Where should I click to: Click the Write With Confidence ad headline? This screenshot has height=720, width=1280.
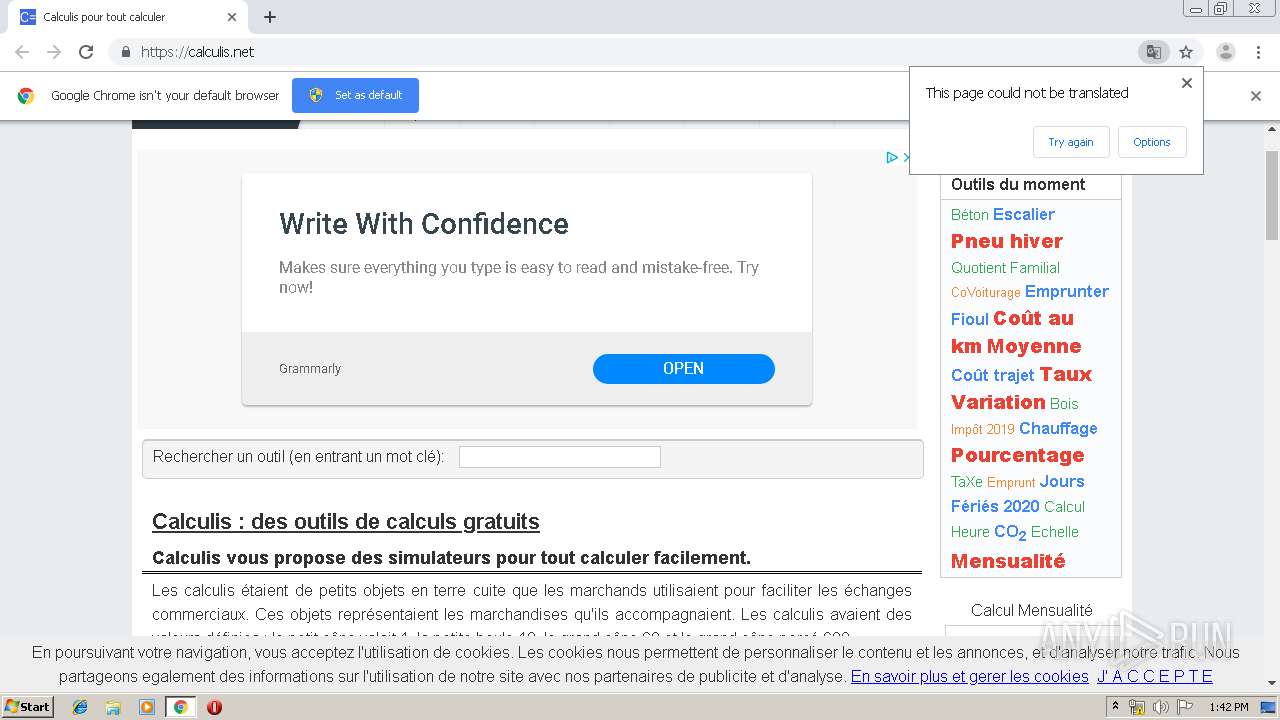tap(424, 224)
